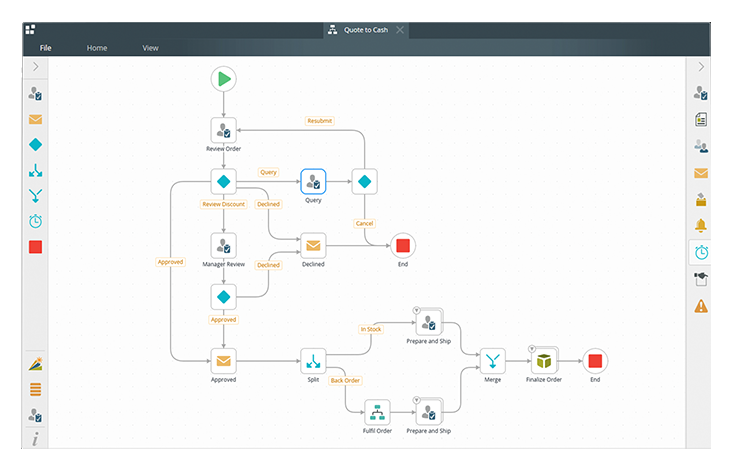Screen dimensions: 732x471
Task: Click the form document icon in right panel
Action: click(x=701, y=120)
